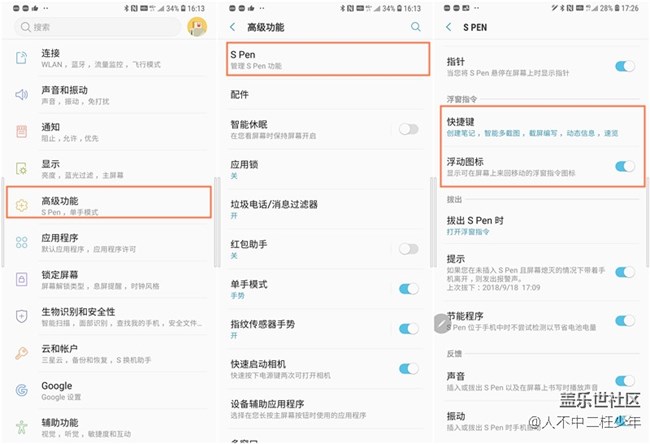Open the 连接 settings icon
The width and height of the screenshot is (650, 444).
(21, 58)
